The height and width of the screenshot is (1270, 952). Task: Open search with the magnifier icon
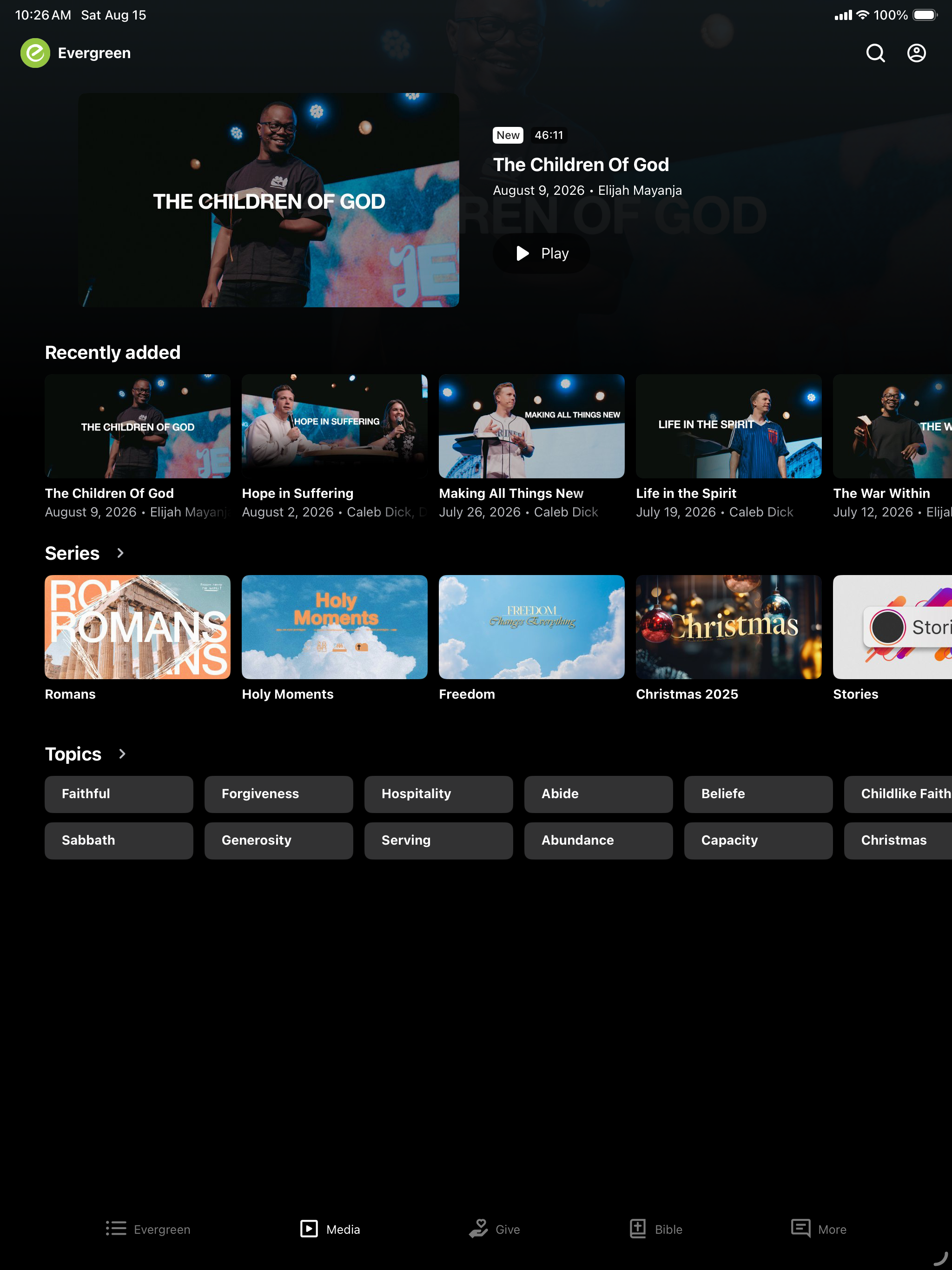tap(875, 53)
